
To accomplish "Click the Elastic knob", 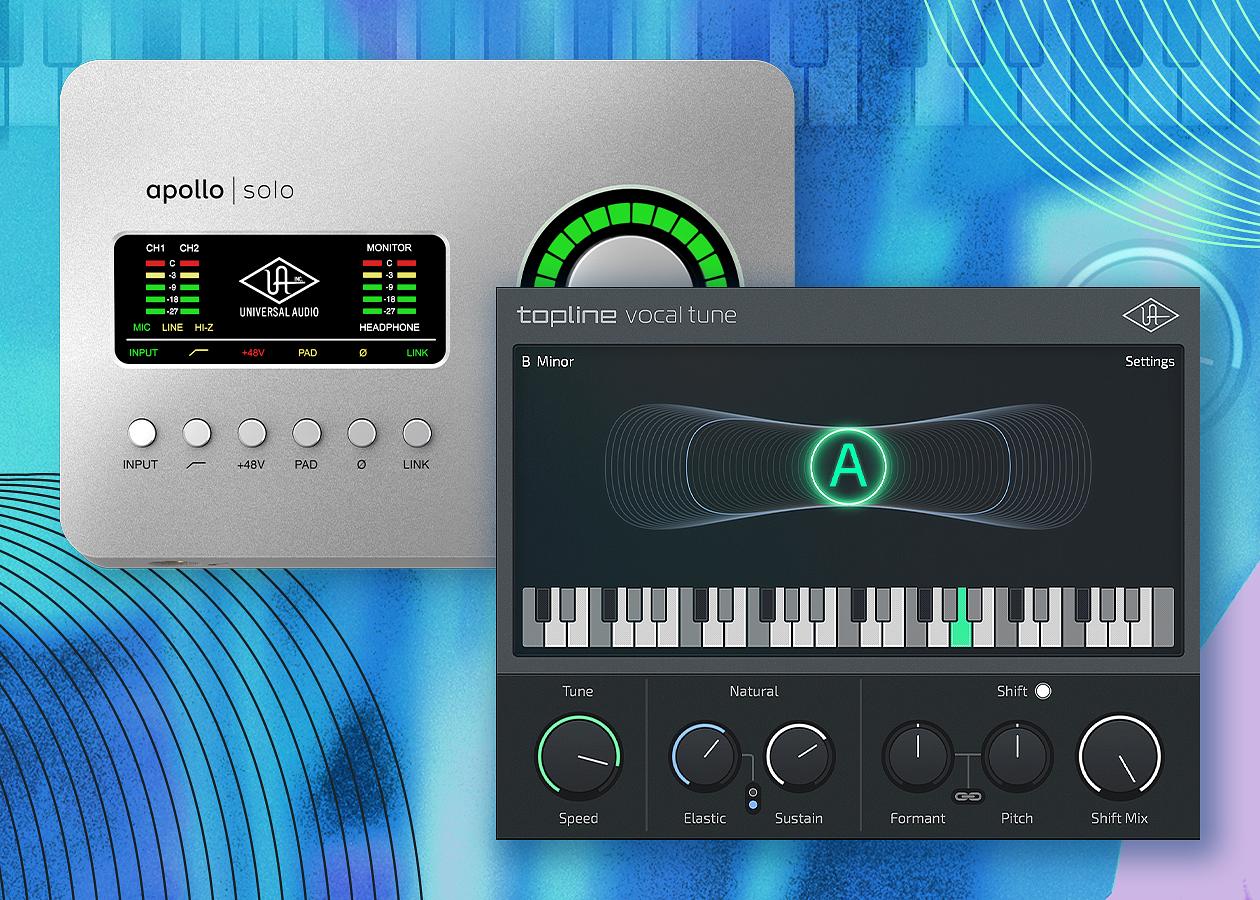I will point(705,756).
